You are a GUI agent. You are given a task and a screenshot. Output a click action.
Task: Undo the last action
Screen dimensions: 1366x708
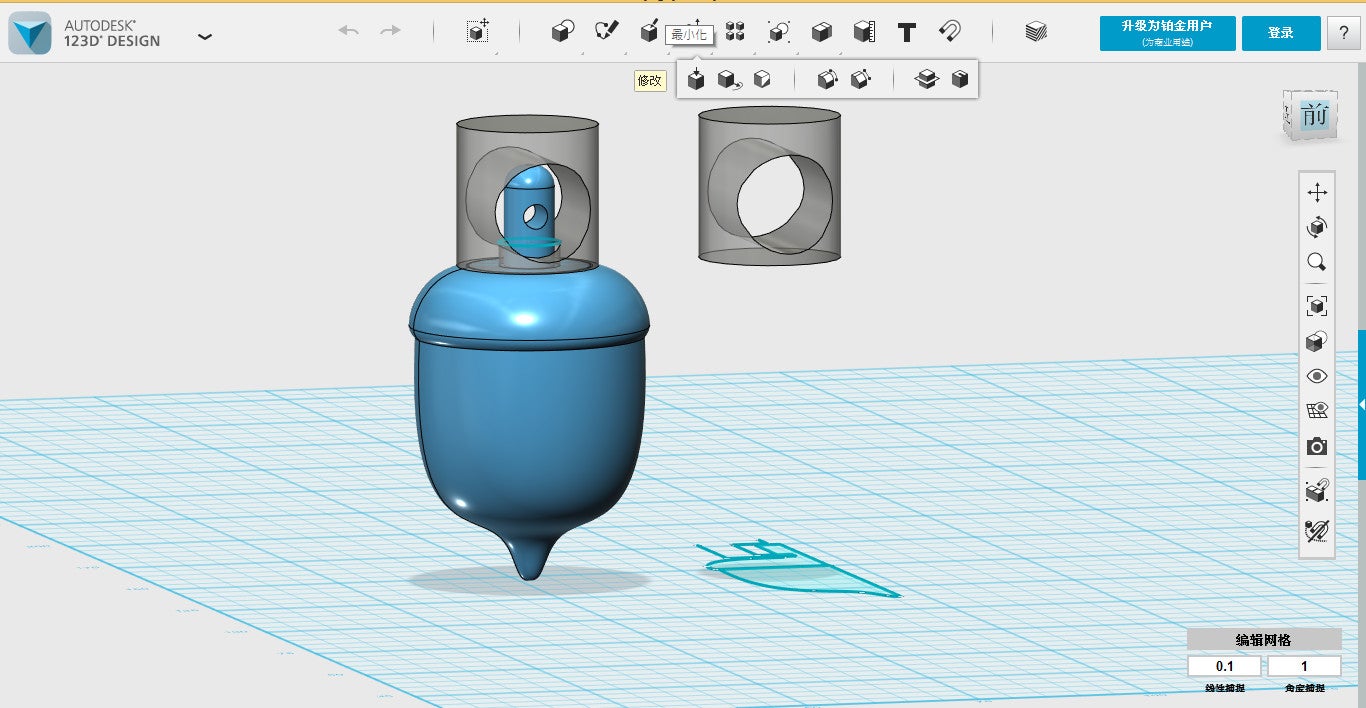pos(349,32)
